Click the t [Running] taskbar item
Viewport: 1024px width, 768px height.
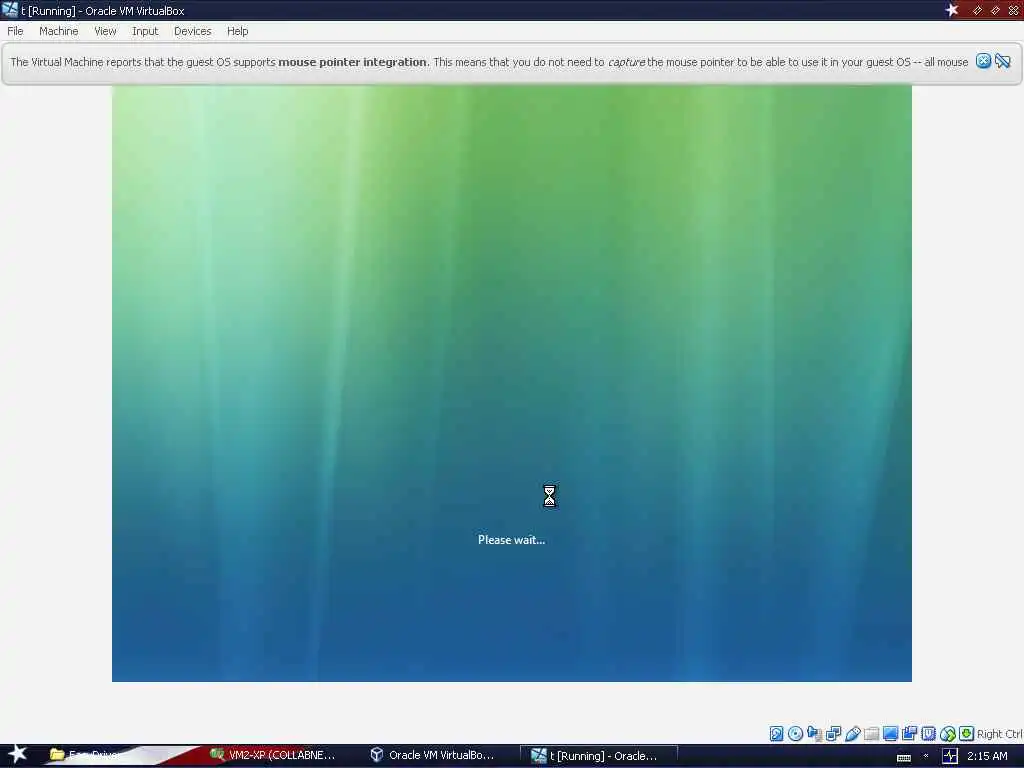pos(599,756)
